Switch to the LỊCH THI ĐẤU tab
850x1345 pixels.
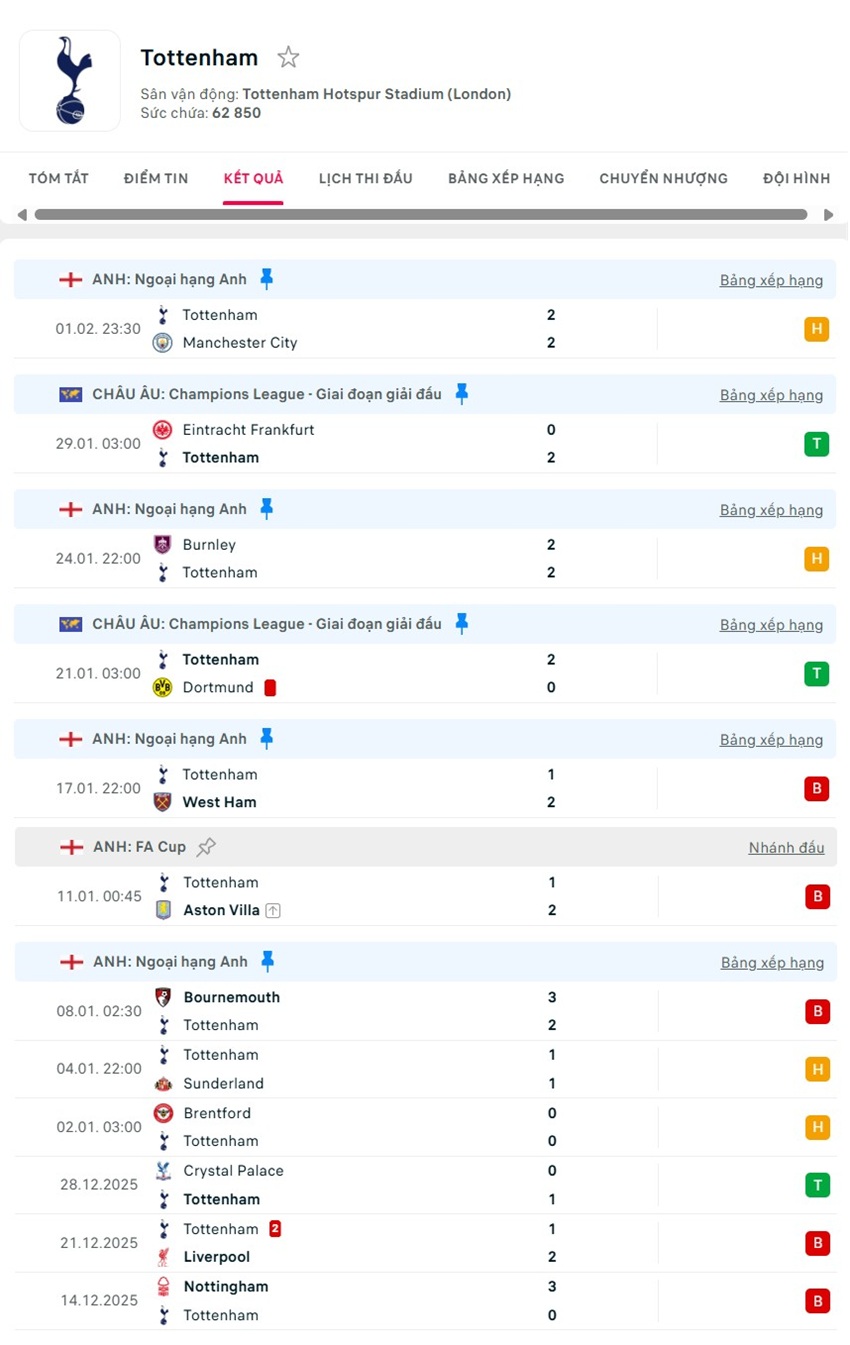364,178
